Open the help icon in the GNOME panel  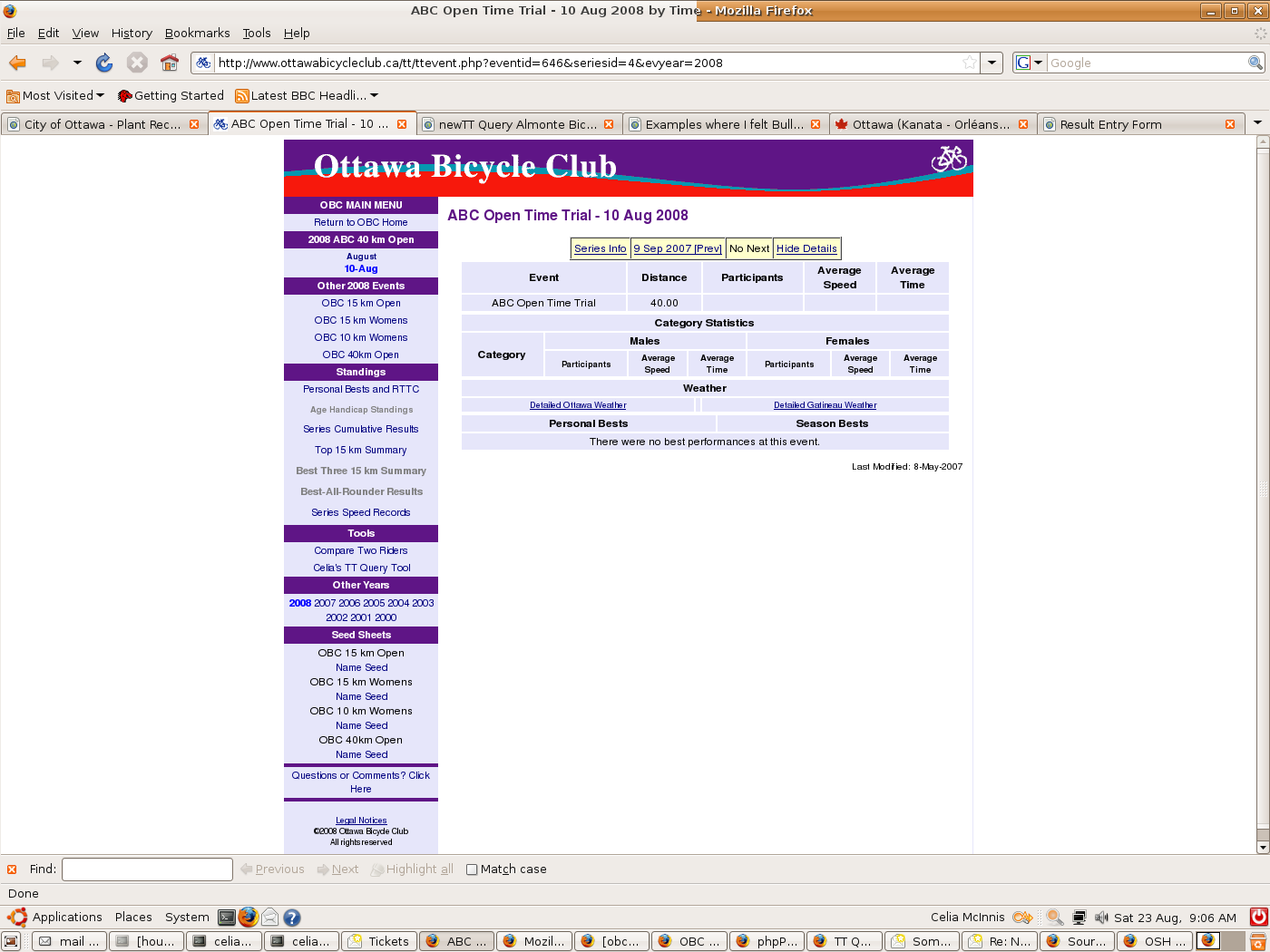pyautogui.click(x=292, y=918)
